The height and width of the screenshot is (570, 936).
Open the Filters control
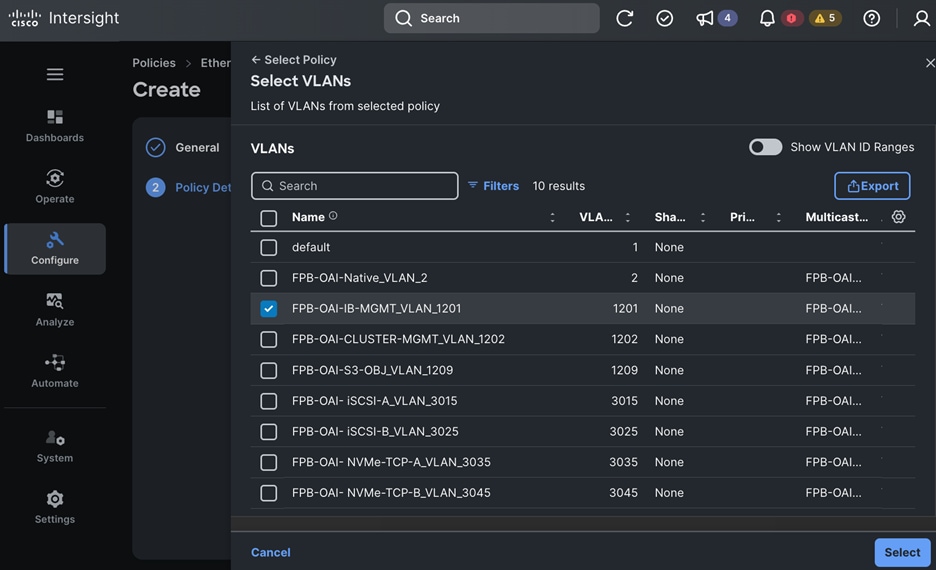point(493,186)
